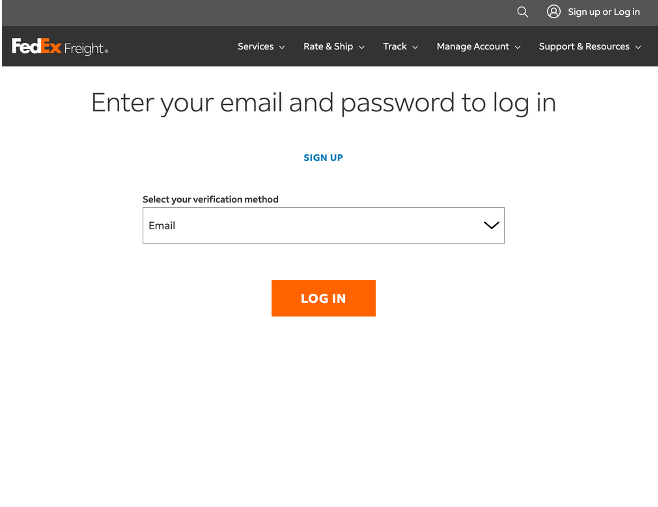Viewport: 658px width, 507px height.
Task: Click the chevron next to Rate & Ship
Action: click(361, 47)
